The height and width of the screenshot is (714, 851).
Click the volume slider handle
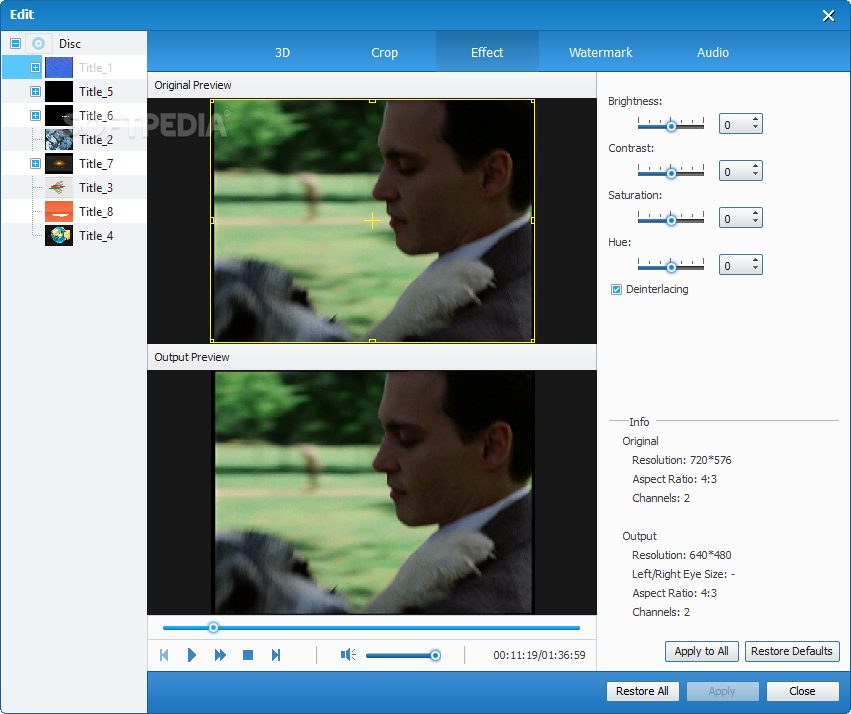click(435, 655)
